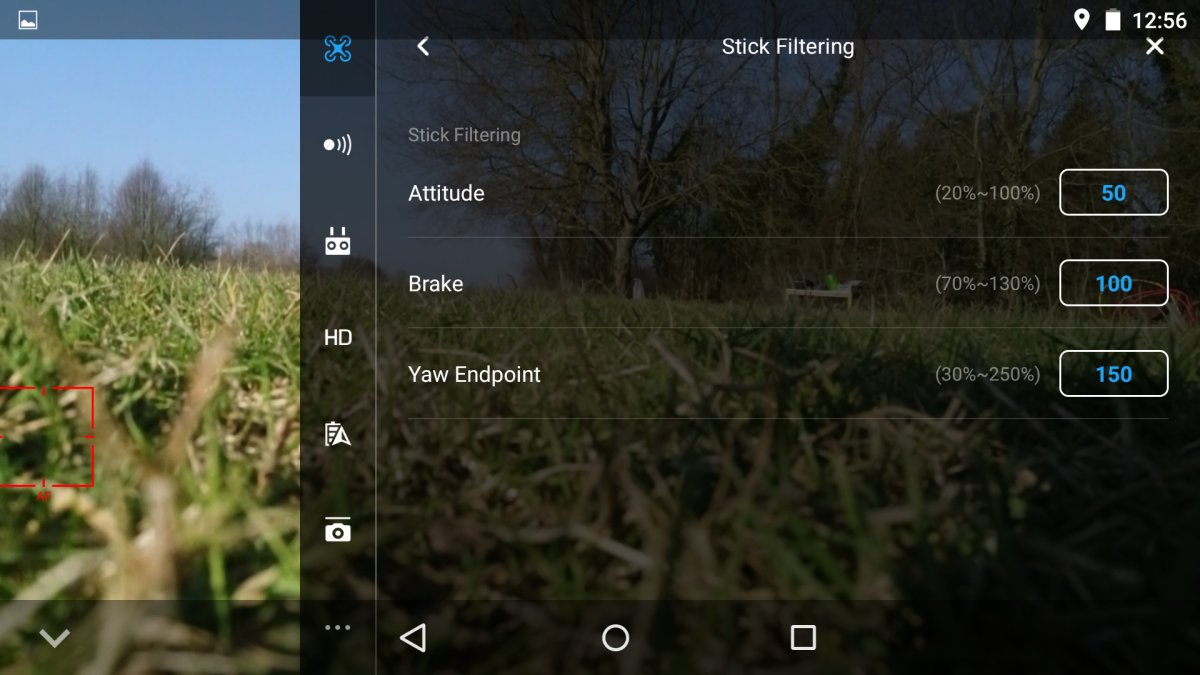Close the Stick Filtering panel
The width and height of the screenshot is (1200, 675).
pyautogui.click(x=1155, y=46)
